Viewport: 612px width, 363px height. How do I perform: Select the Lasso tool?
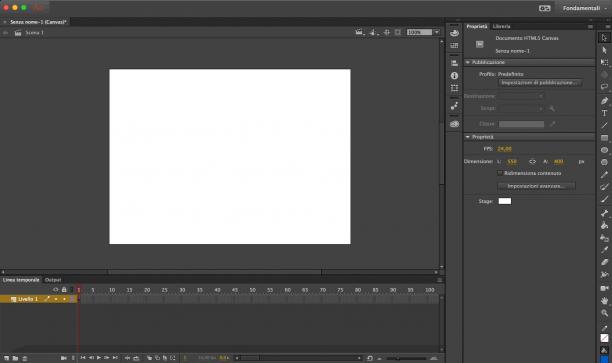pos(604,87)
